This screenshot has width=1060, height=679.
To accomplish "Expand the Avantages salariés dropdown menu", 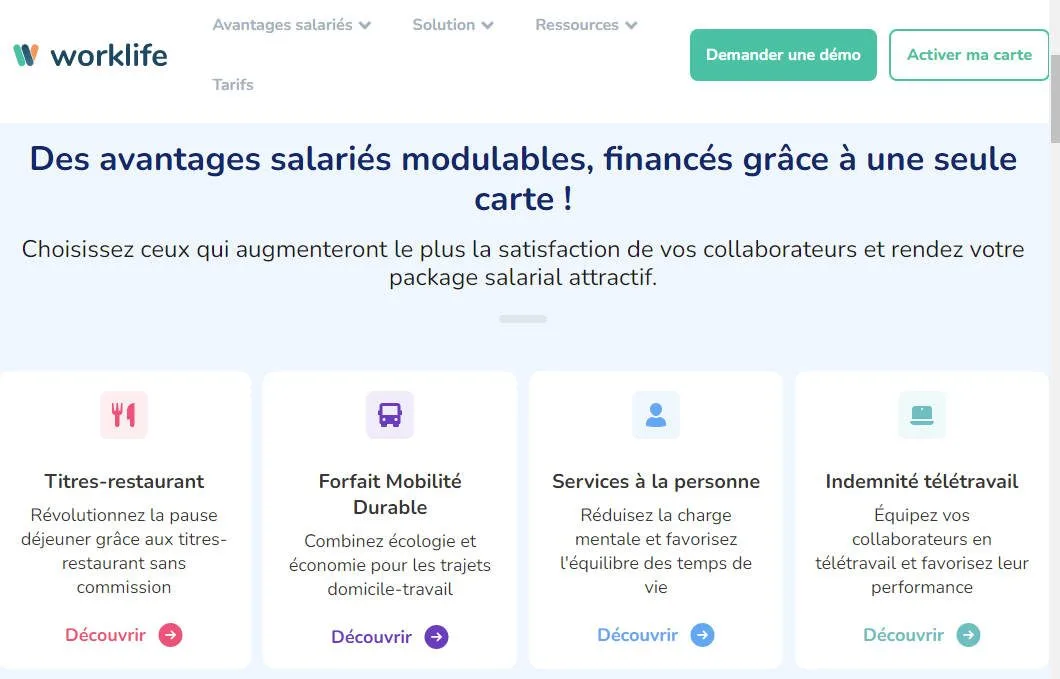I will click(x=291, y=25).
